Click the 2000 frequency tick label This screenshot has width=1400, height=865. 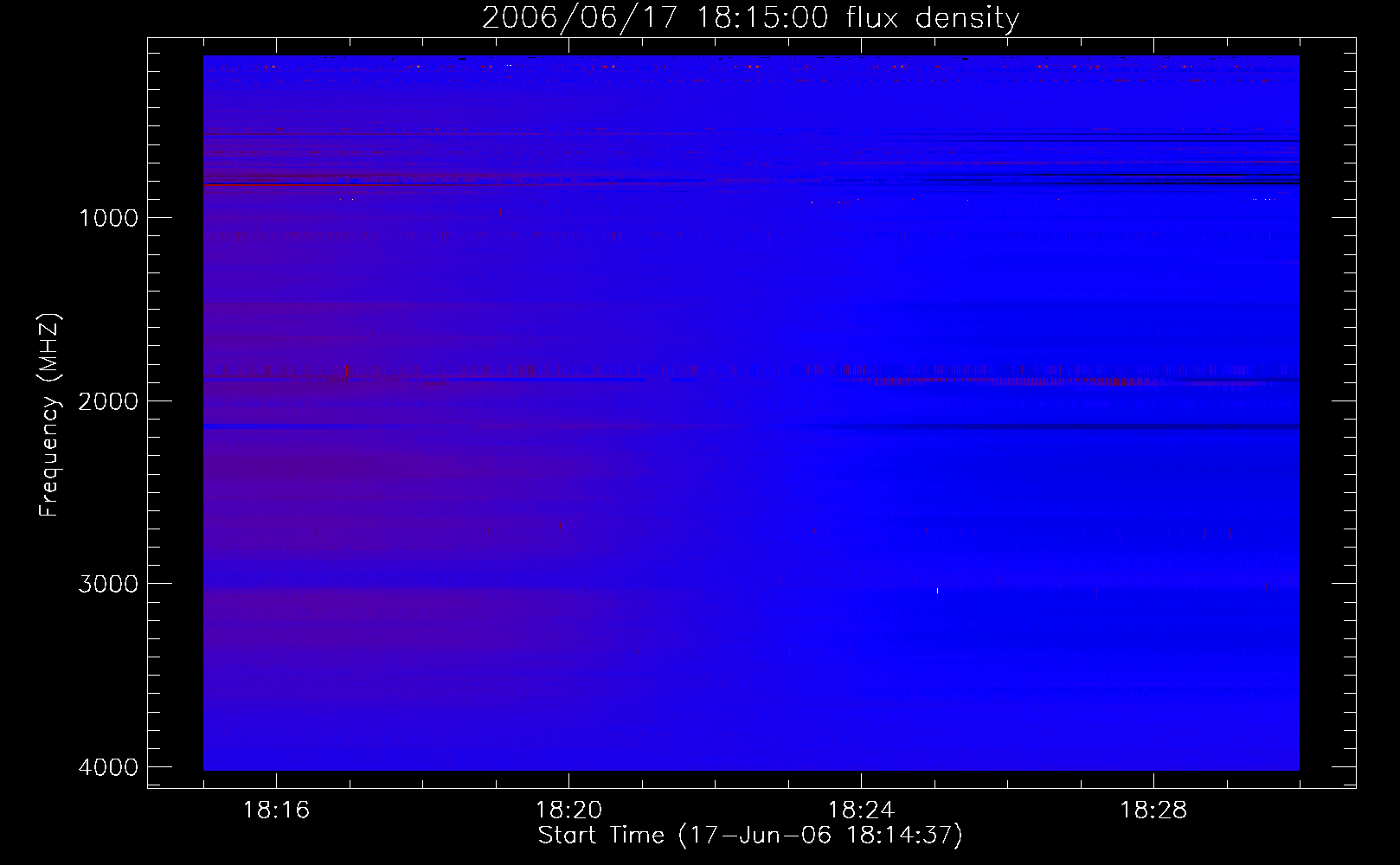pyautogui.click(x=108, y=401)
